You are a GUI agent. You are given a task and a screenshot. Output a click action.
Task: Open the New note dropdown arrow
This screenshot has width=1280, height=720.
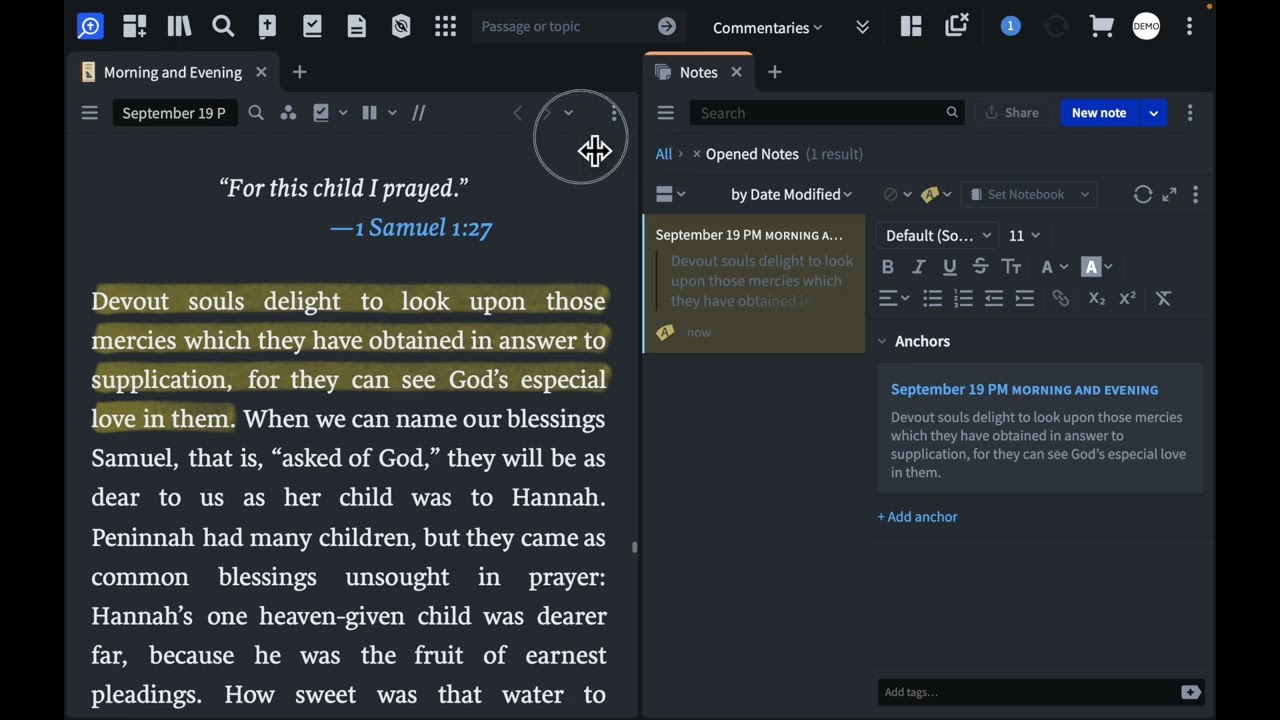pyautogui.click(x=1153, y=113)
